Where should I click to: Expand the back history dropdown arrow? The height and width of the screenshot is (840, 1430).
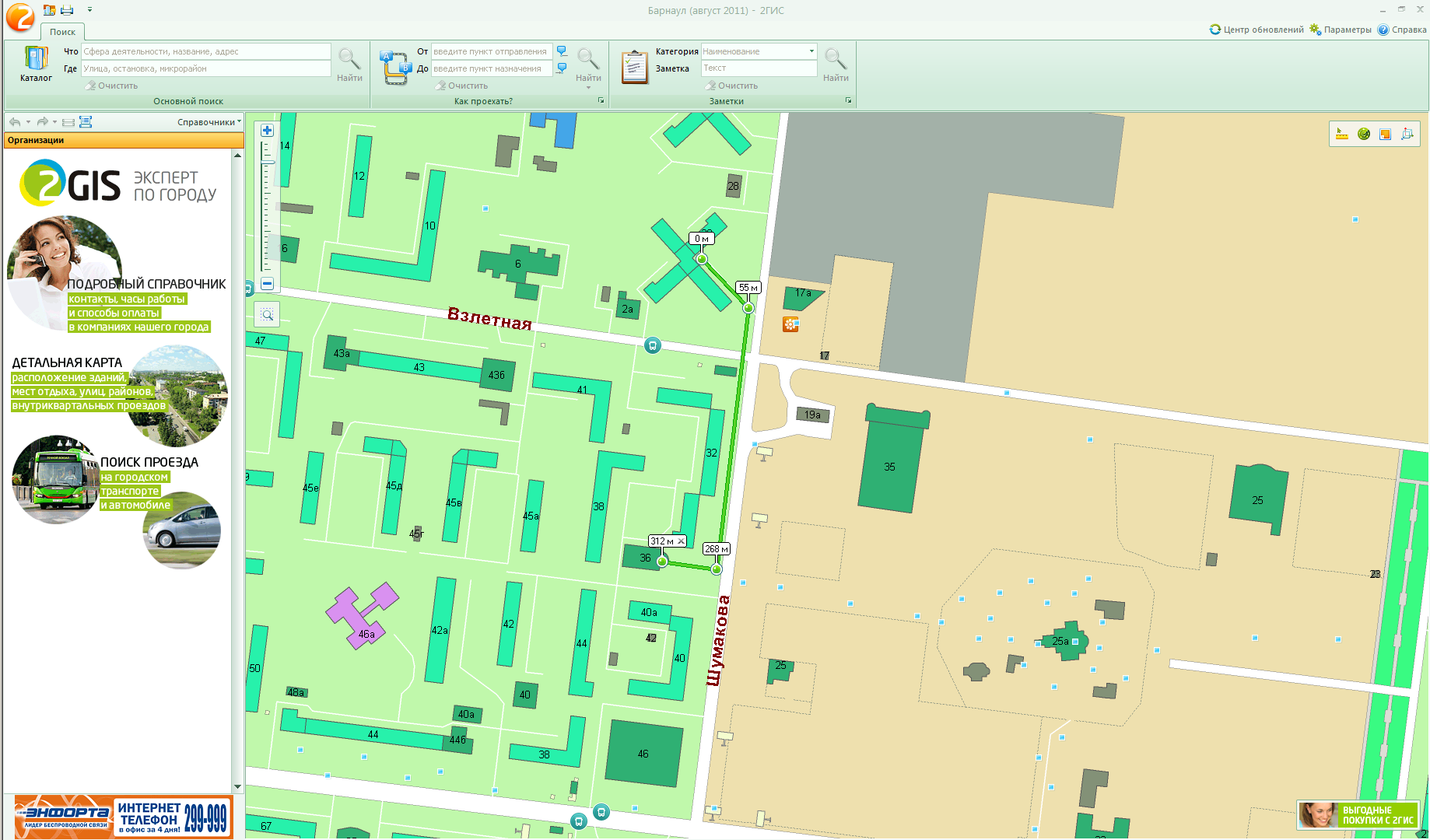28,122
